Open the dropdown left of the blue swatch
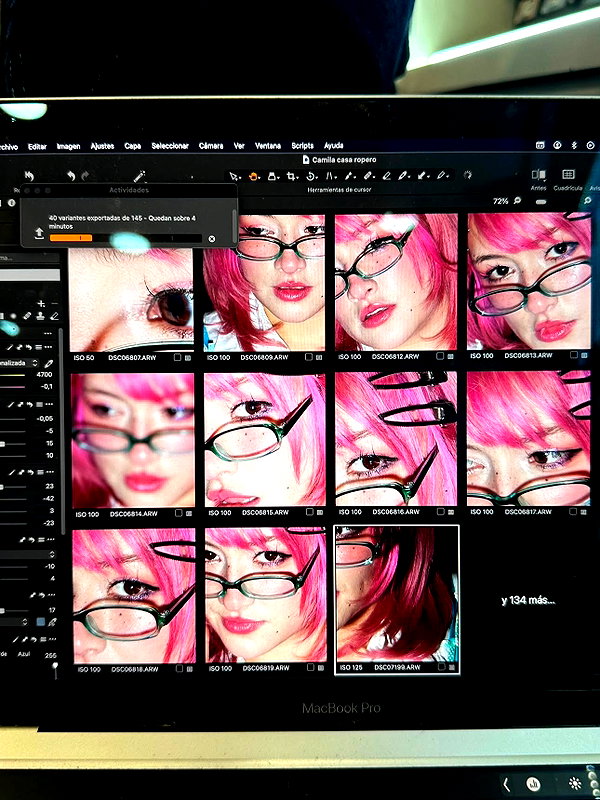 coord(14,622)
